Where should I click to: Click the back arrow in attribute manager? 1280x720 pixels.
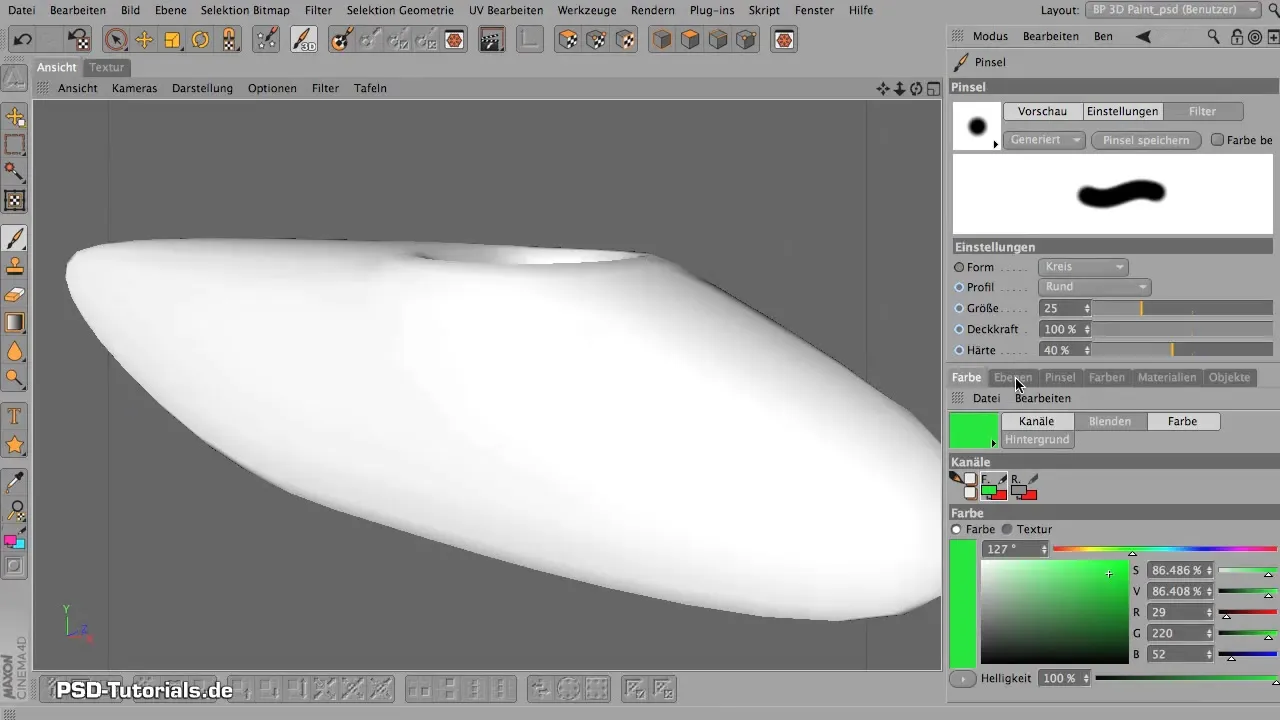click(1143, 36)
